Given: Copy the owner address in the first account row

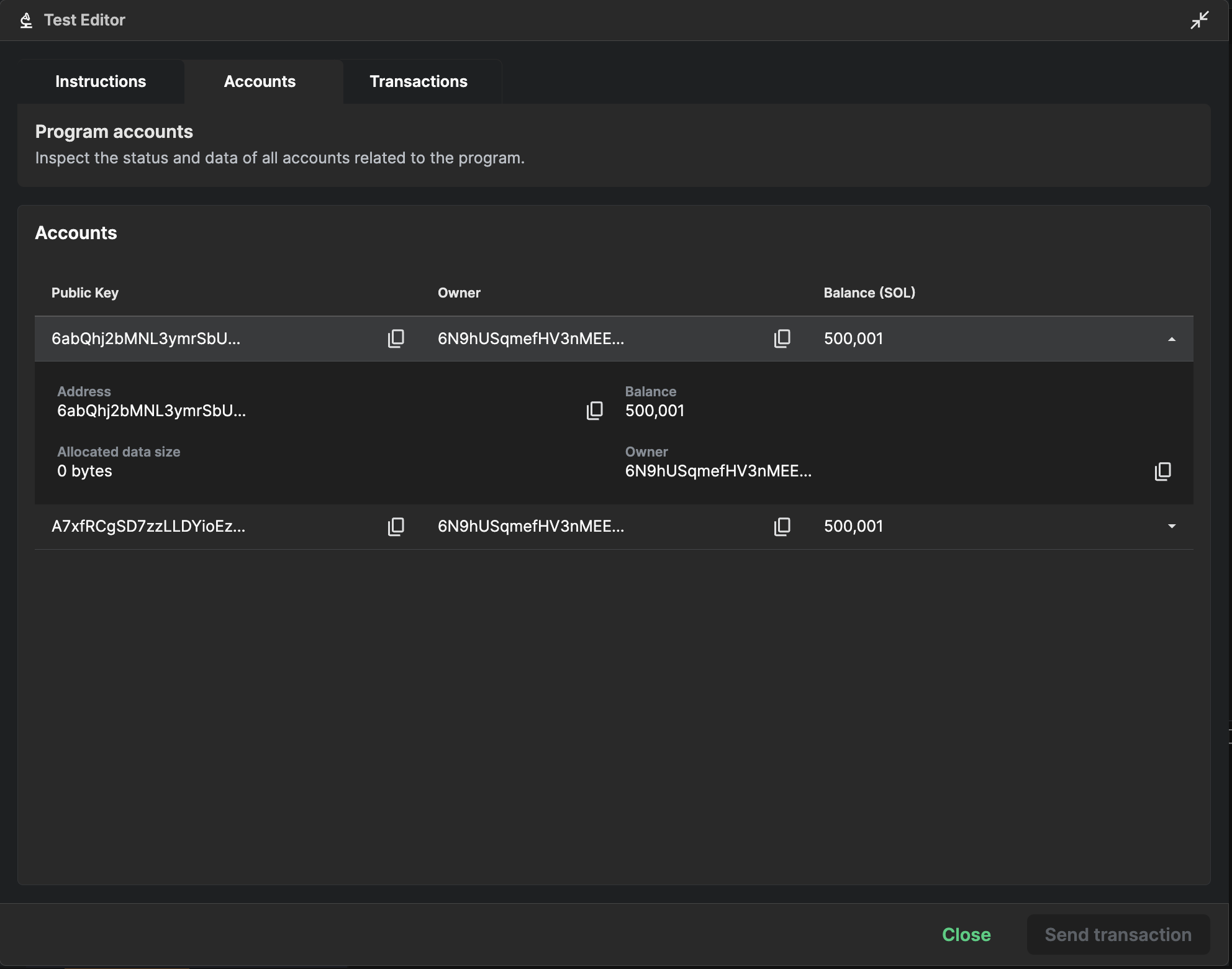Looking at the screenshot, I should [x=782, y=339].
